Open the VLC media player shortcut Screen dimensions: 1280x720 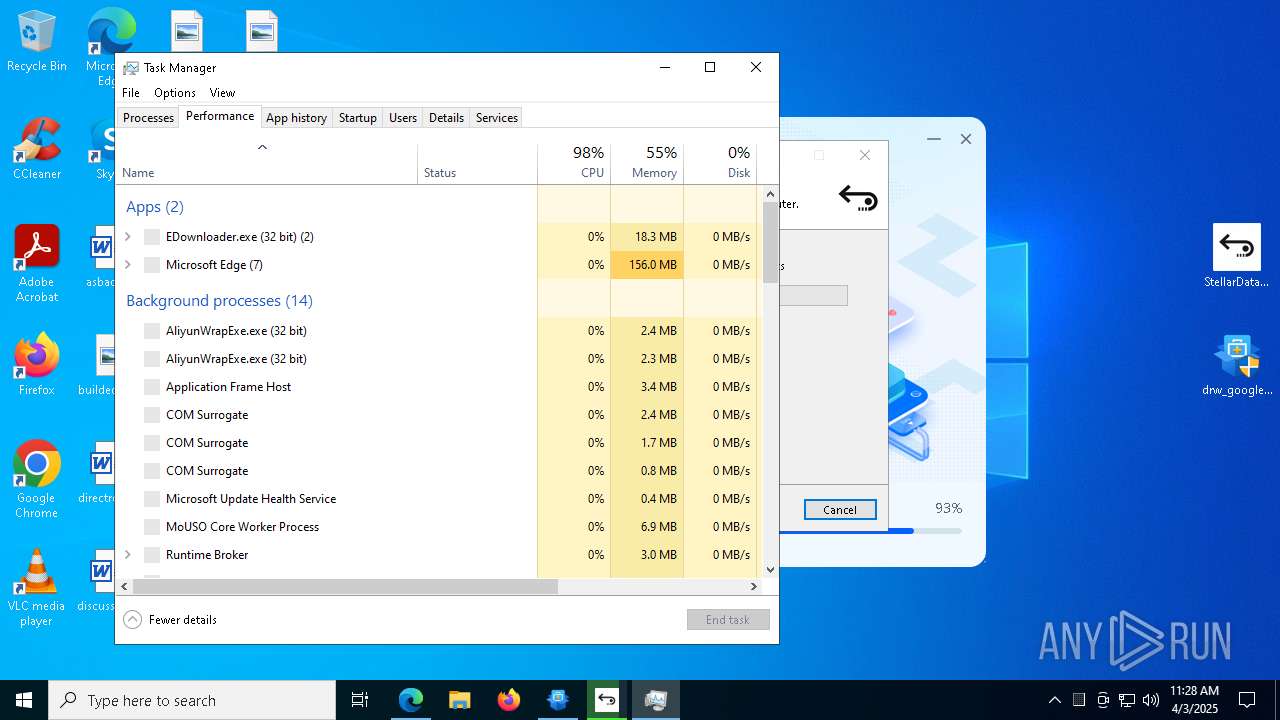pos(36,588)
